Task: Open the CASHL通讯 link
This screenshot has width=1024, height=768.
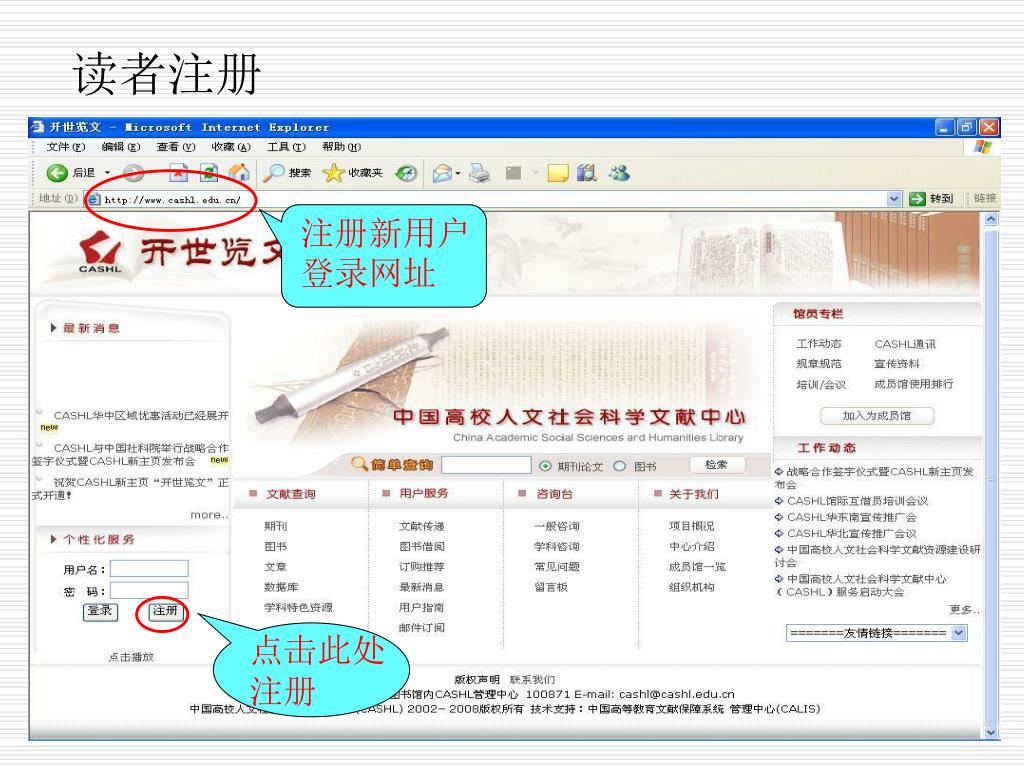Action: tap(904, 344)
